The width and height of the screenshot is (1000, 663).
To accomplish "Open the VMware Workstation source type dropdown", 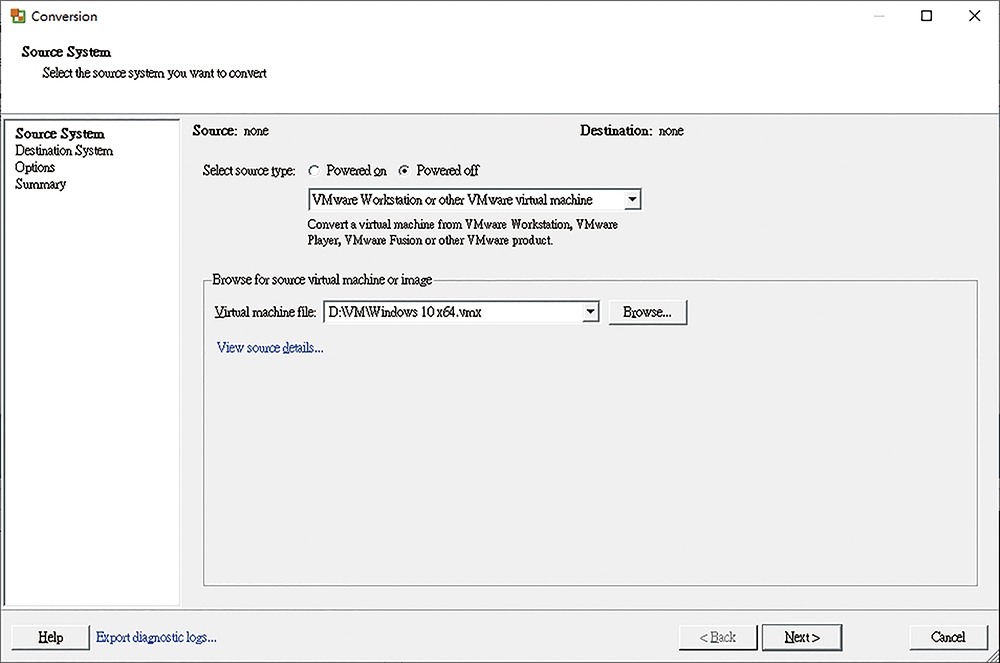I will (474, 200).
